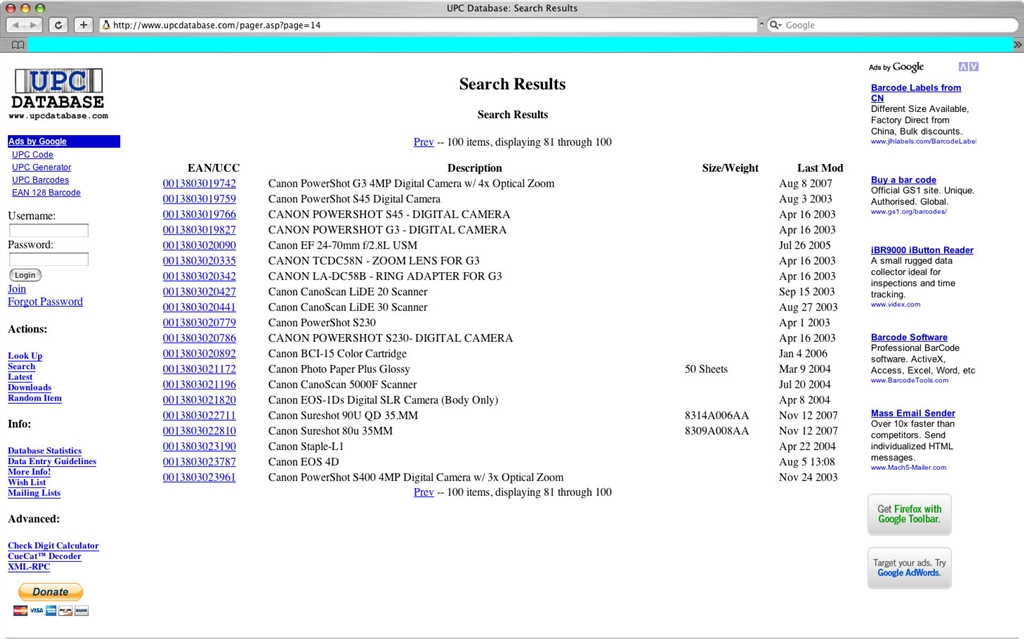Open the EAN 128 Barcode ad link
This screenshot has height=639, width=1024.
(x=46, y=193)
